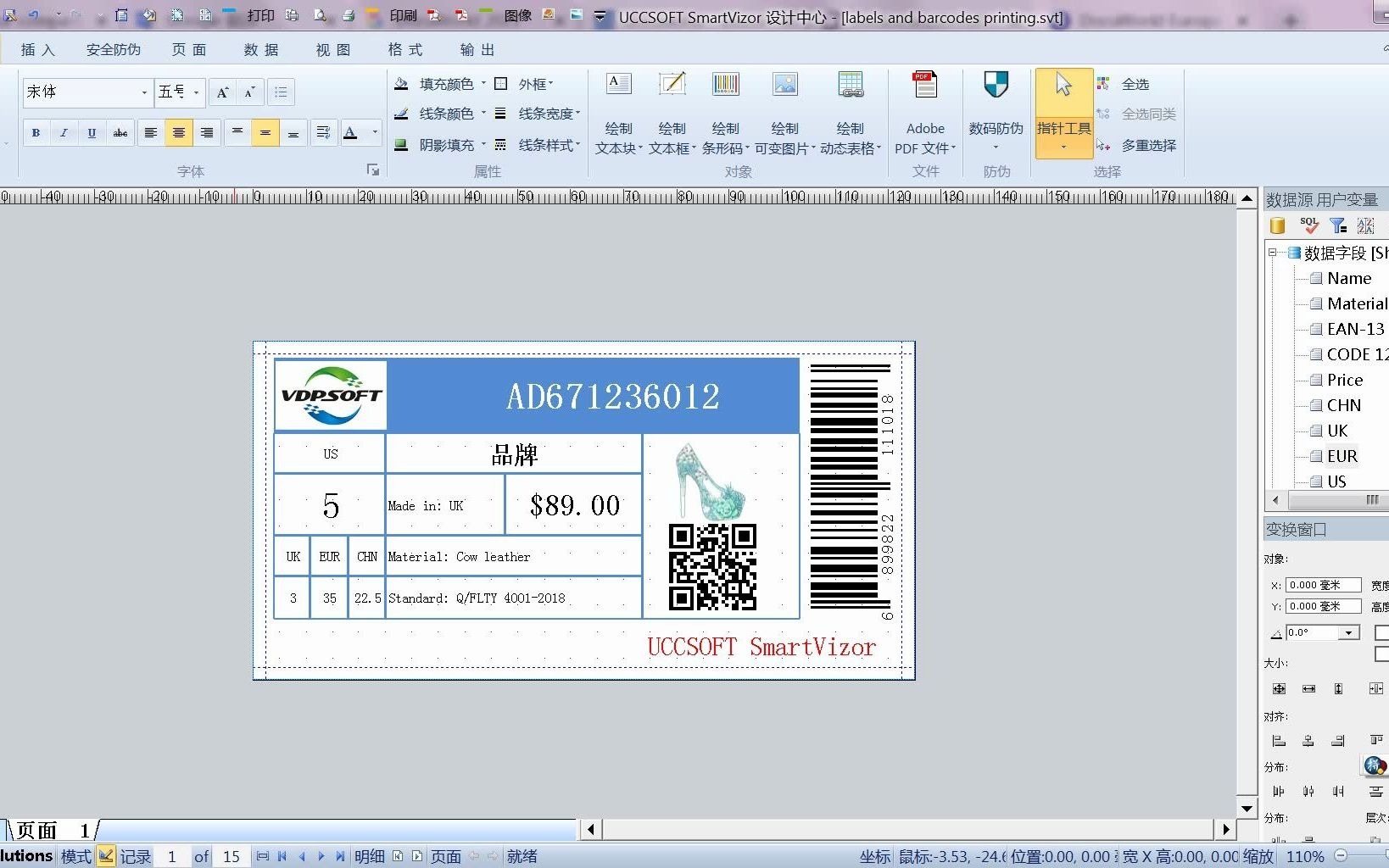
Task: Set vertical align top
Action: pos(237,132)
